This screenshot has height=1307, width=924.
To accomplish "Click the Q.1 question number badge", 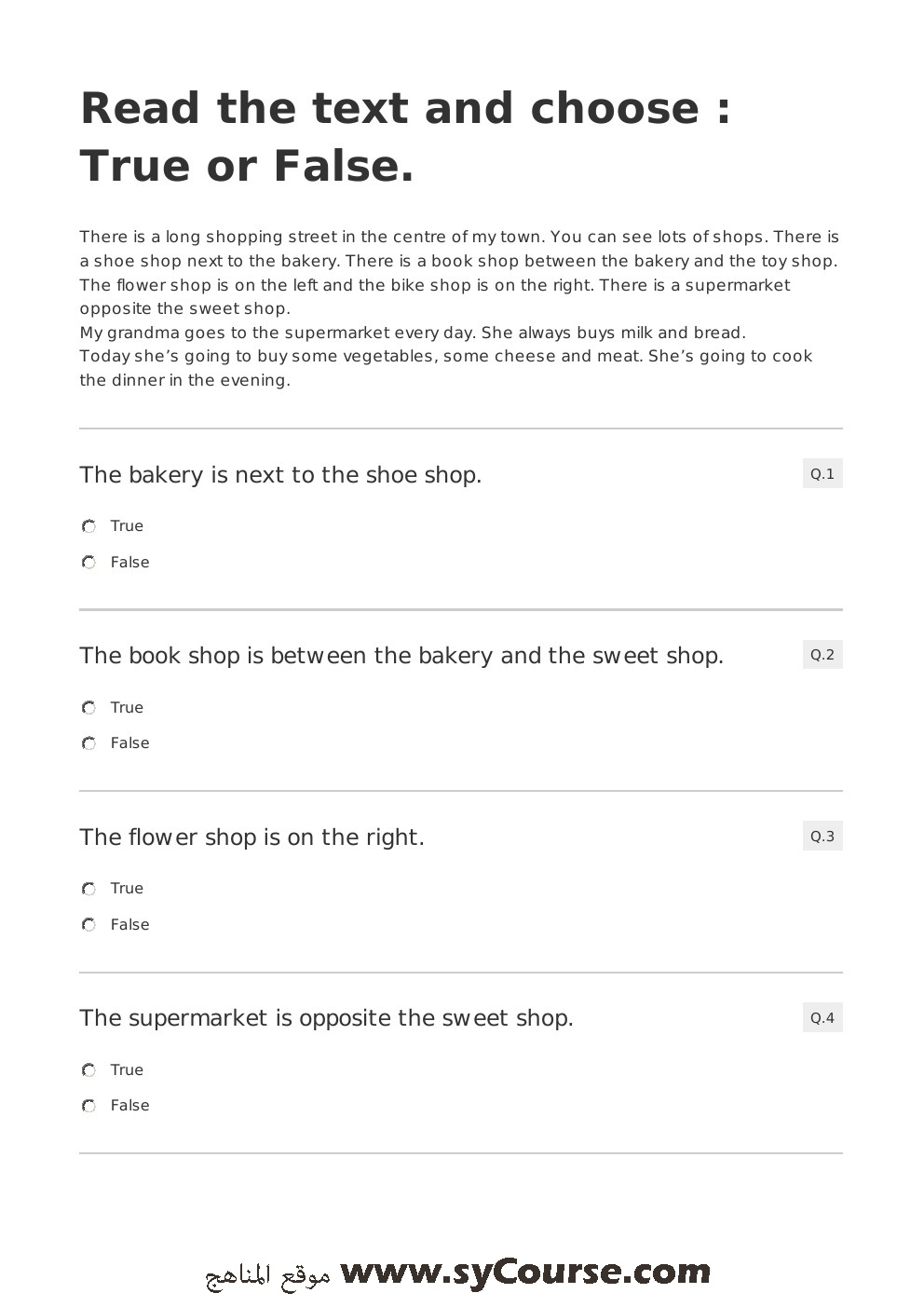I will (x=822, y=473).
